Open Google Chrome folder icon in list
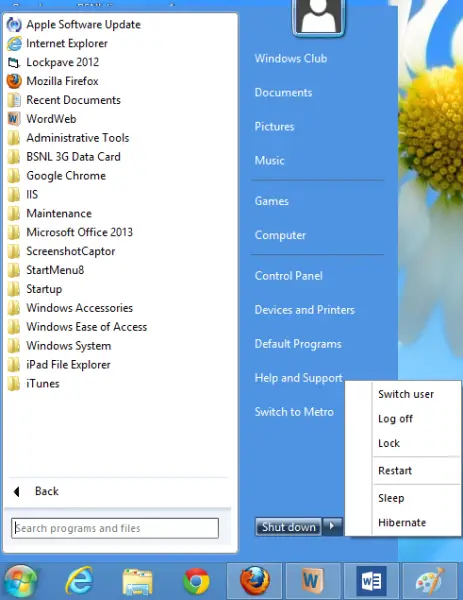The height and width of the screenshot is (600, 463). coord(14,176)
